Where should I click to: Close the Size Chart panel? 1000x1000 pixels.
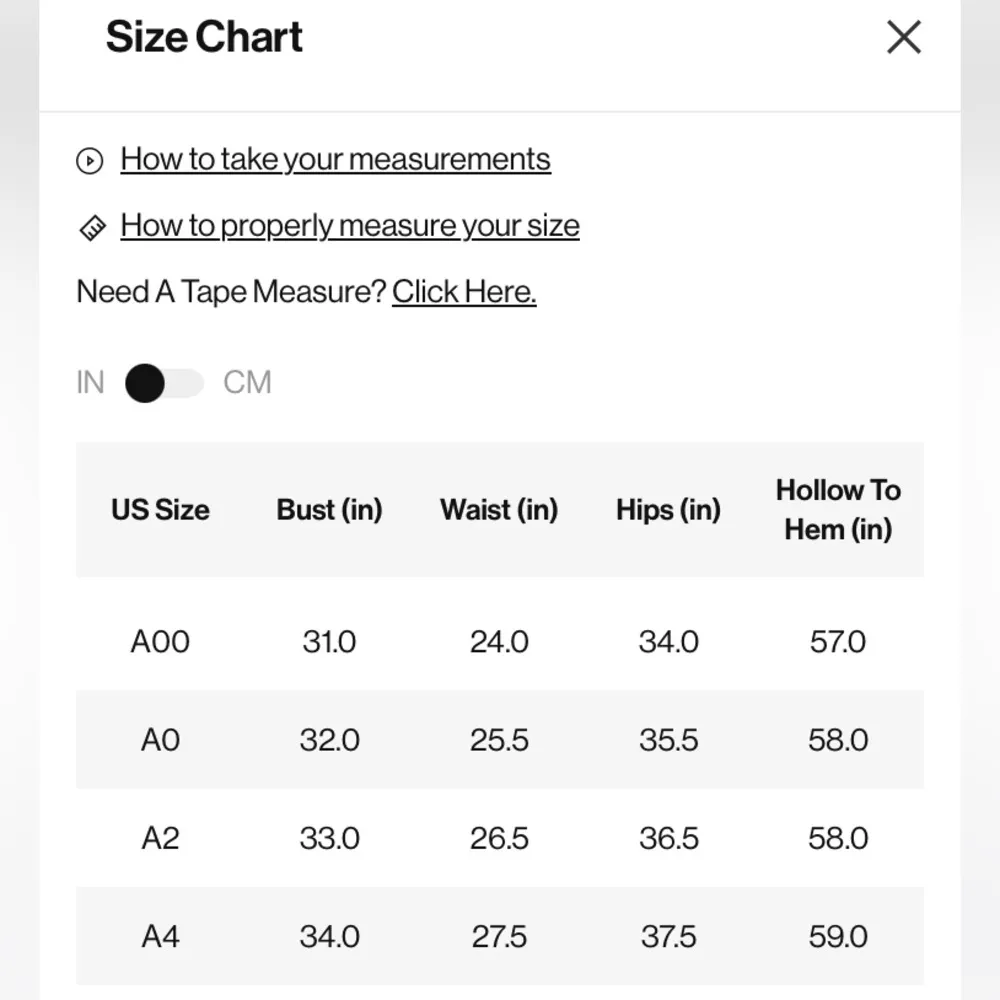tap(903, 38)
